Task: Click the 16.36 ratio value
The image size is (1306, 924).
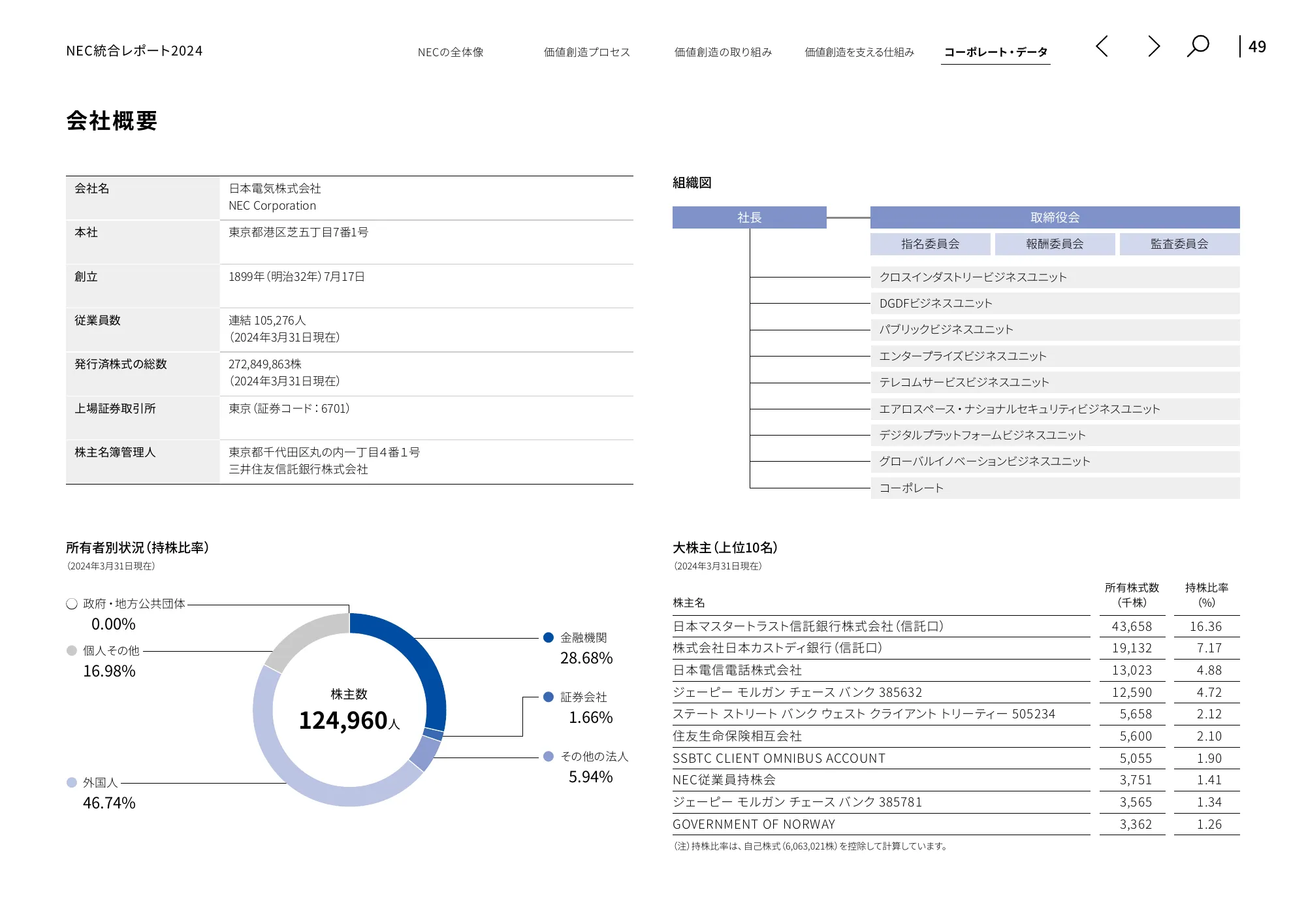Action: (x=1206, y=627)
